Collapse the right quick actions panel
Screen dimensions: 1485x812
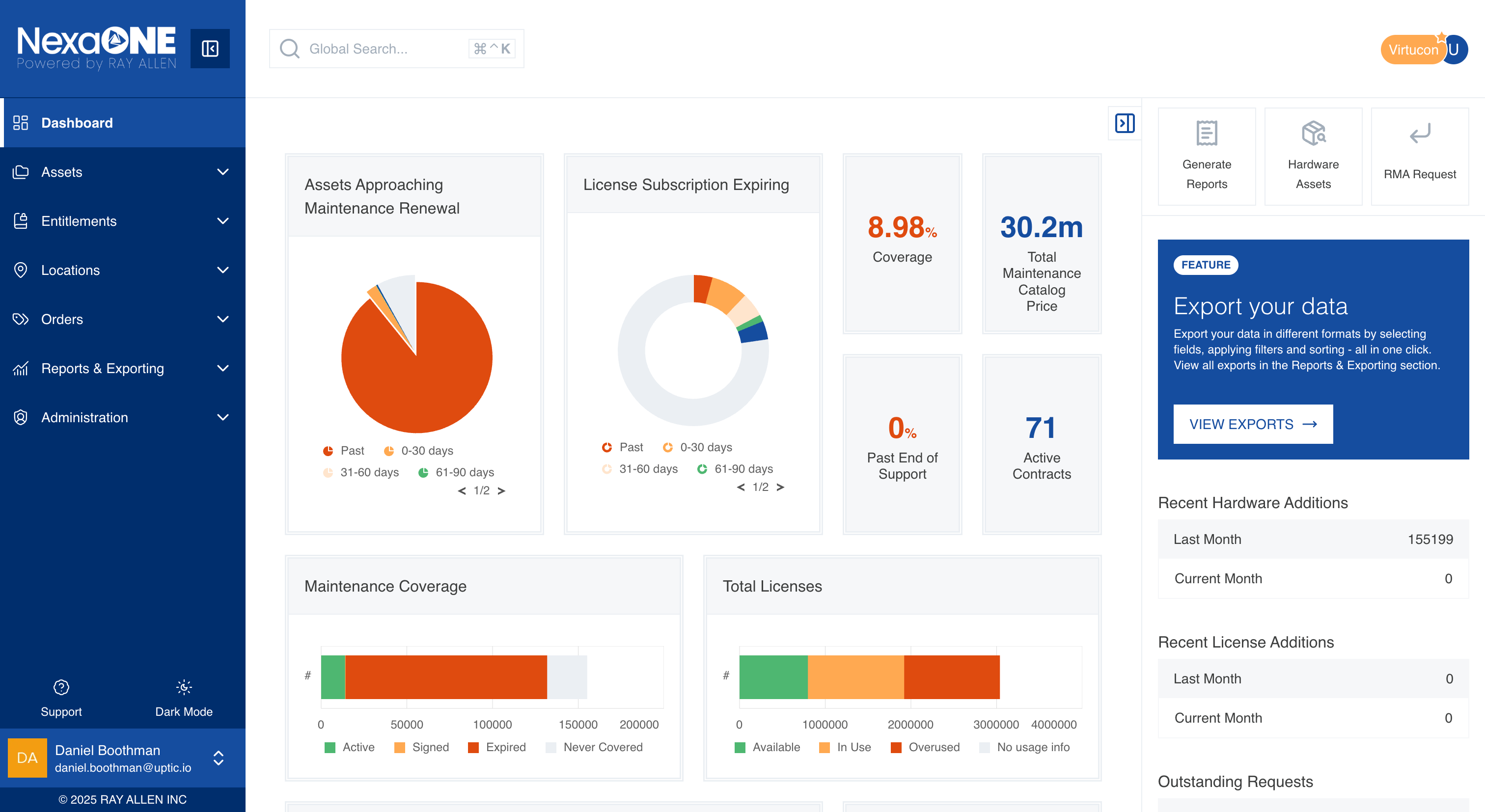pos(1124,123)
